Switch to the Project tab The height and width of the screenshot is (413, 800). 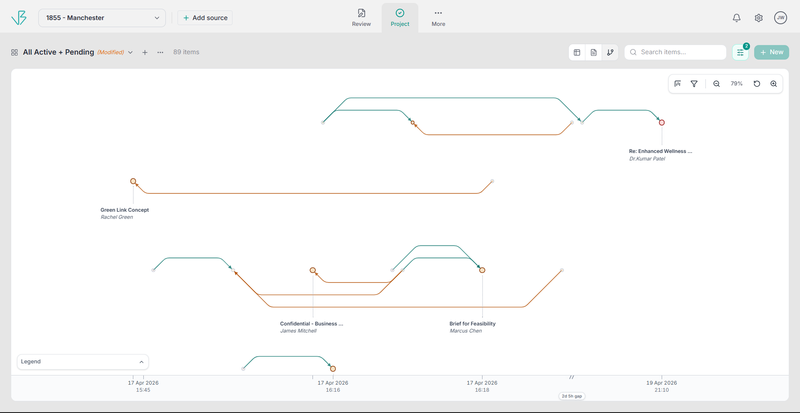click(400, 18)
